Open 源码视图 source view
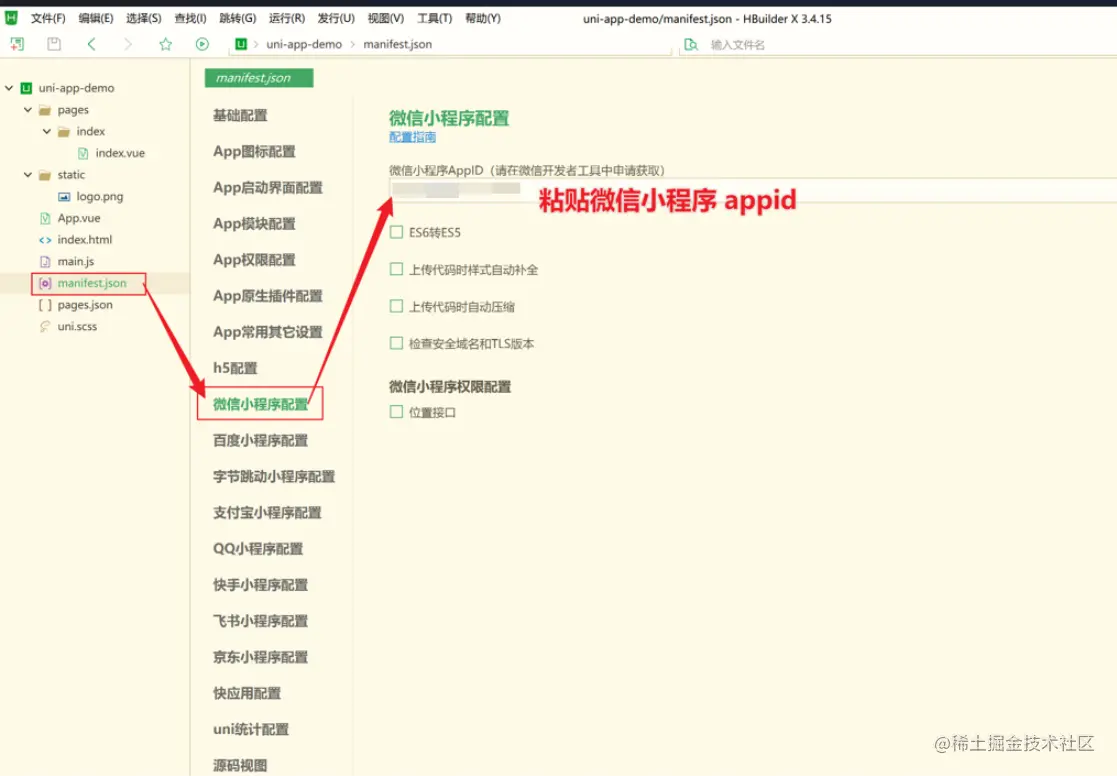Viewport: 1117px width, 776px height. [240, 765]
